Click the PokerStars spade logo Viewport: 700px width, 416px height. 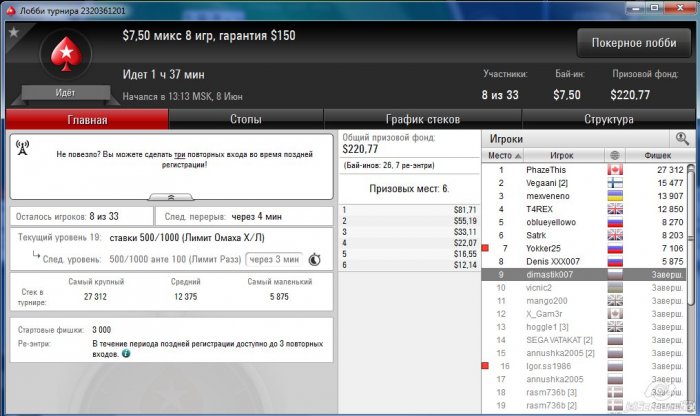click(x=66, y=54)
